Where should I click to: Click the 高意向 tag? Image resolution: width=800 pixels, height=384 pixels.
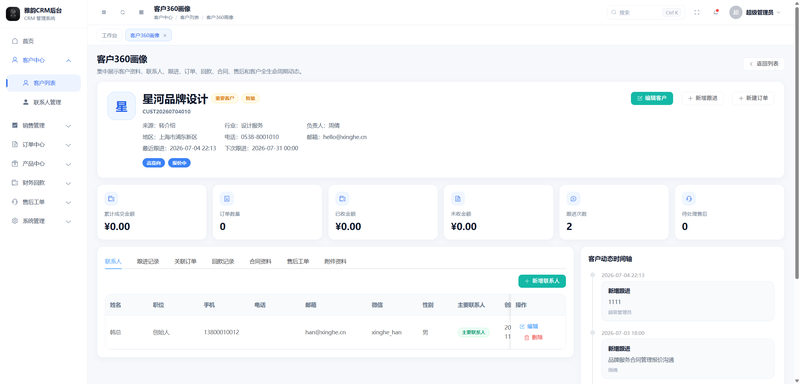153,163
